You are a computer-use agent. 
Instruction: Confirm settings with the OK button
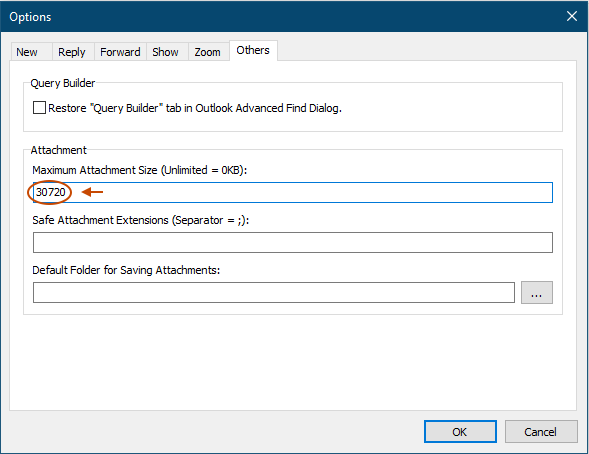point(460,431)
